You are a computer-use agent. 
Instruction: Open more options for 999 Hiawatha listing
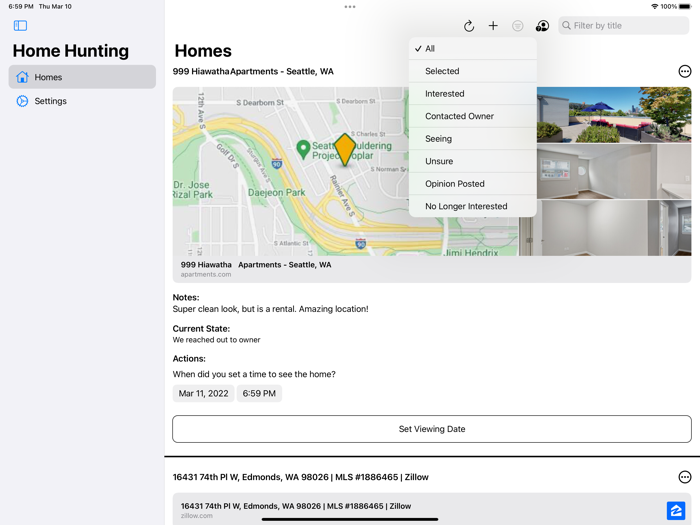pos(684,71)
